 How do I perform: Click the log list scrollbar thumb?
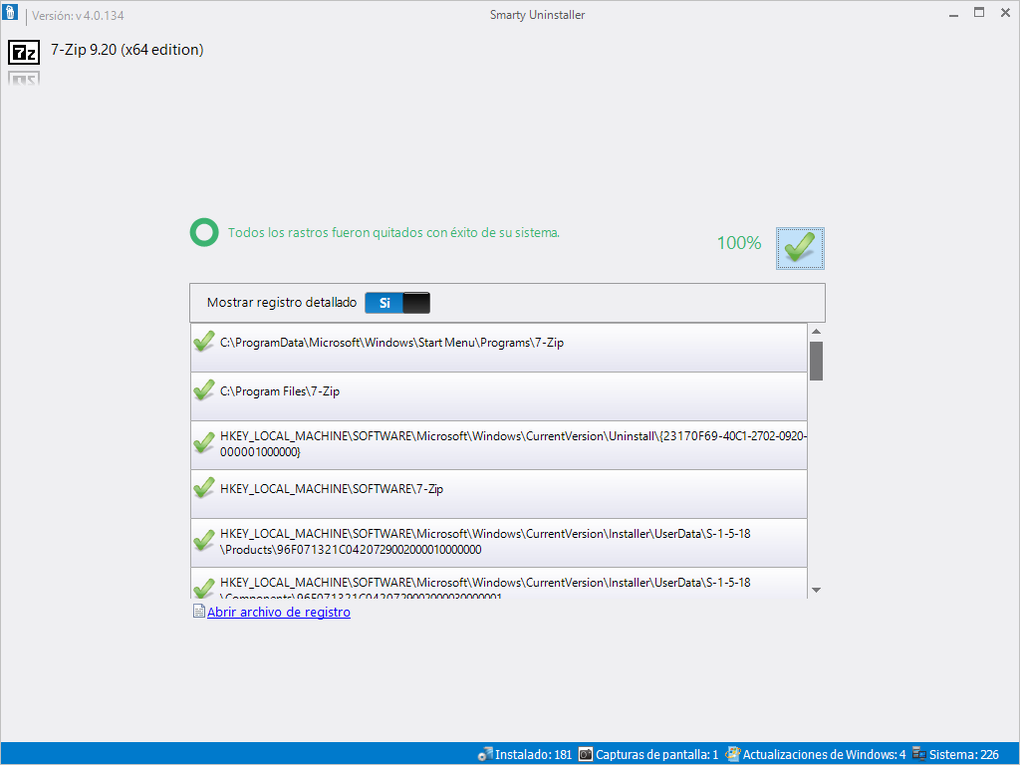[x=816, y=361]
